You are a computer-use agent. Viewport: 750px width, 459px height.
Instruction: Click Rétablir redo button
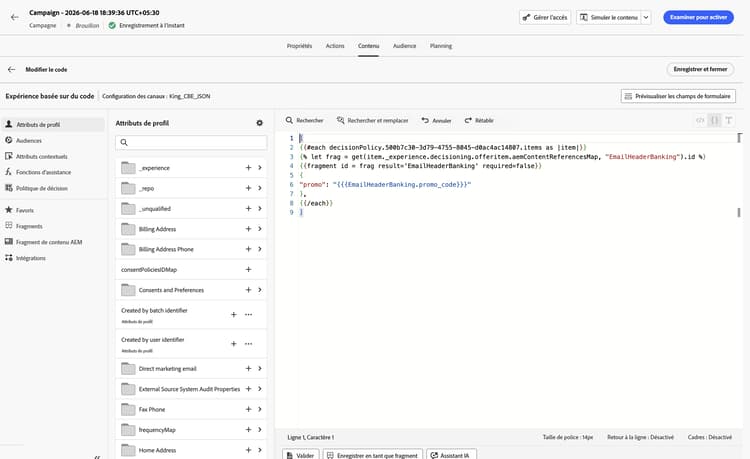coord(479,120)
